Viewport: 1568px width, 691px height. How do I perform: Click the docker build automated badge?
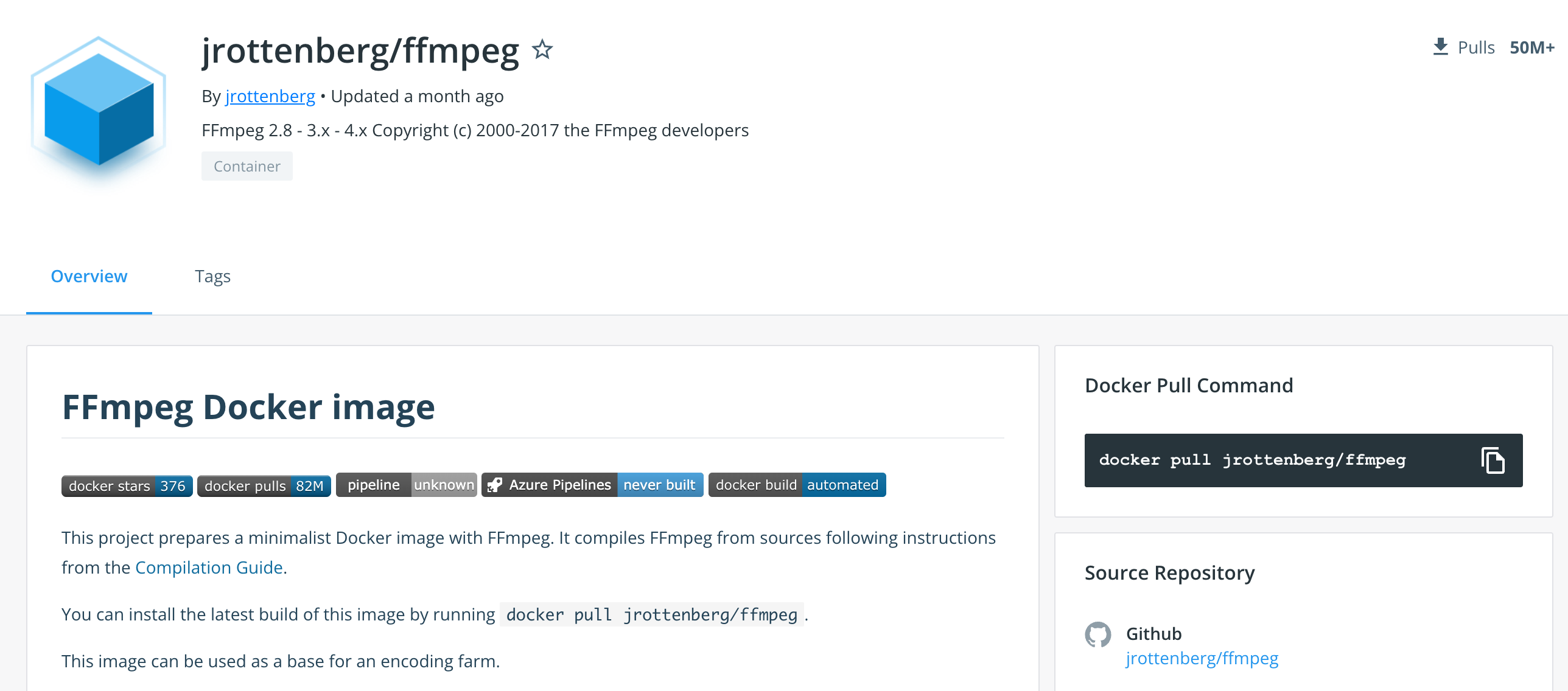coord(797,485)
